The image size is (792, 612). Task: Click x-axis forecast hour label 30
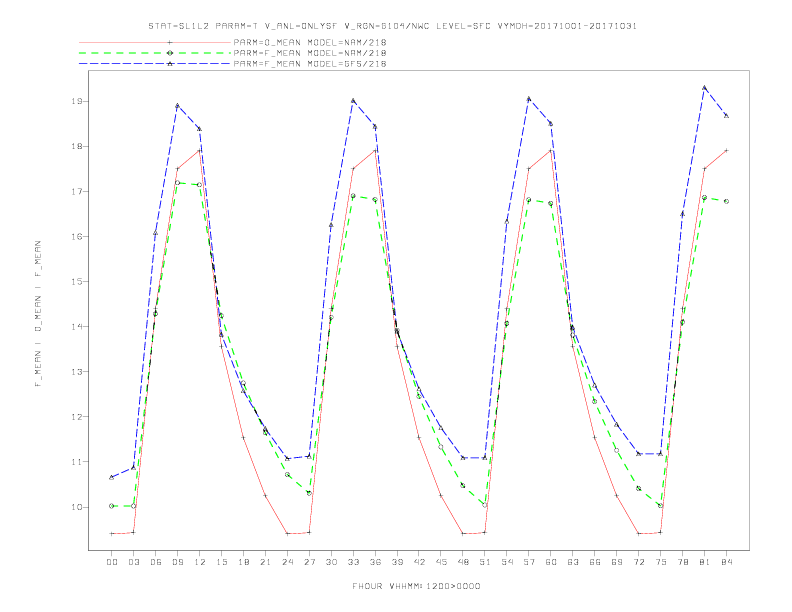point(331,562)
